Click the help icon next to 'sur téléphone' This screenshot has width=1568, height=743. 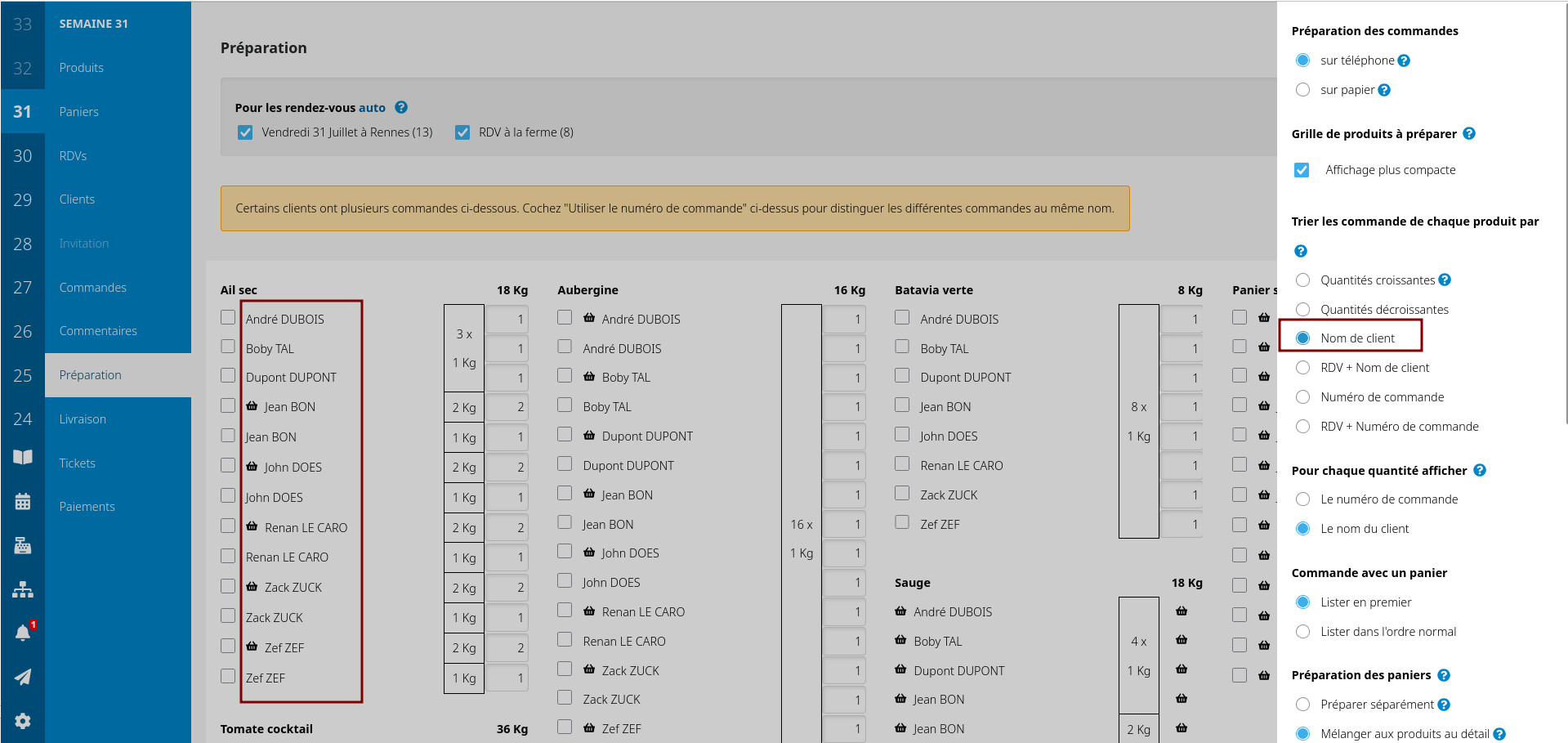tap(1404, 60)
